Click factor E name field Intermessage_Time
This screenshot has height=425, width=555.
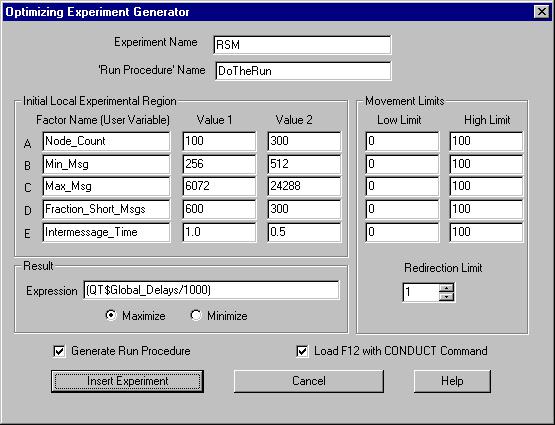pos(106,232)
